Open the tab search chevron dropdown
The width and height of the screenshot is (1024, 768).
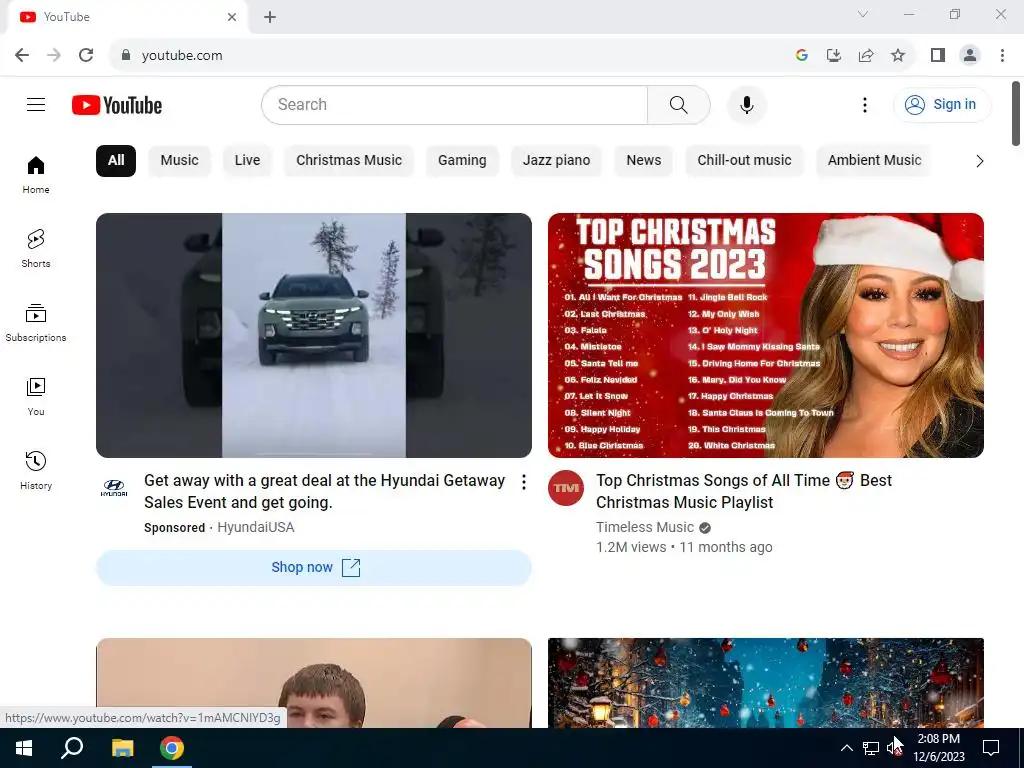tap(863, 14)
